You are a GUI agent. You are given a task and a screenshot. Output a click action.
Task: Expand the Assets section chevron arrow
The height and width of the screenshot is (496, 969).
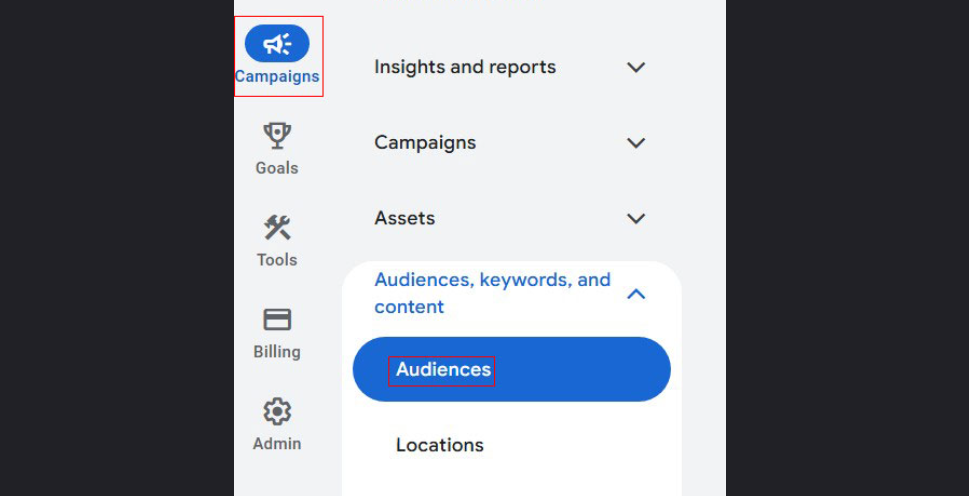pyautogui.click(x=636, y=218)
